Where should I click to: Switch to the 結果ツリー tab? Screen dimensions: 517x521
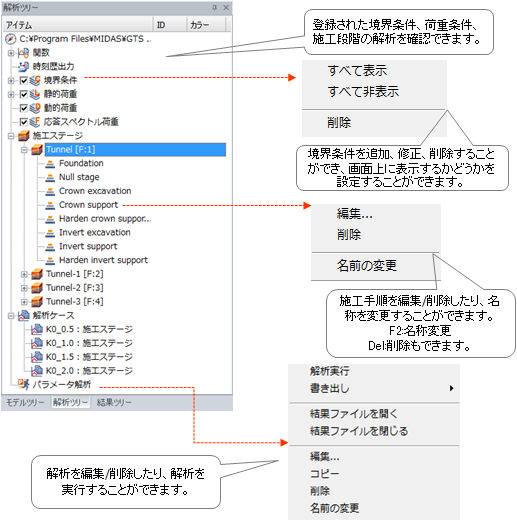tap(114, 402)
